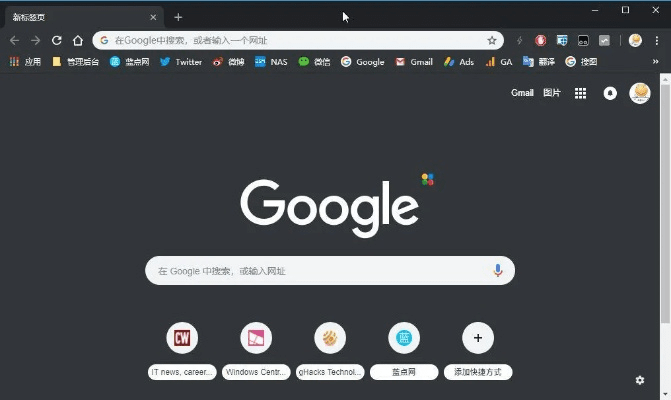Click the blue window extension icon

tap(562, 41)
